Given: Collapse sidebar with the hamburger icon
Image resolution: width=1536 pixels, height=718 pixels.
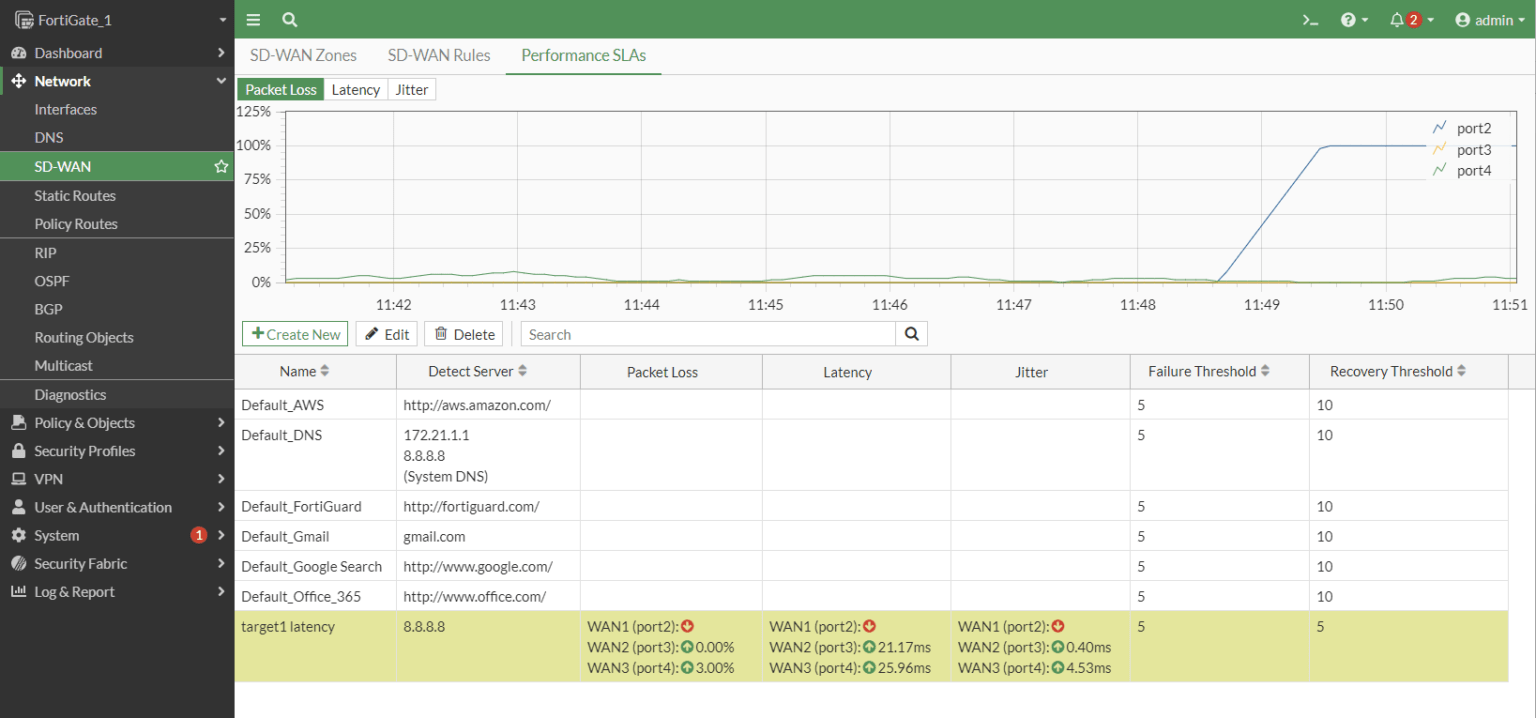Looking at the screenshot, I should [253, 19].
